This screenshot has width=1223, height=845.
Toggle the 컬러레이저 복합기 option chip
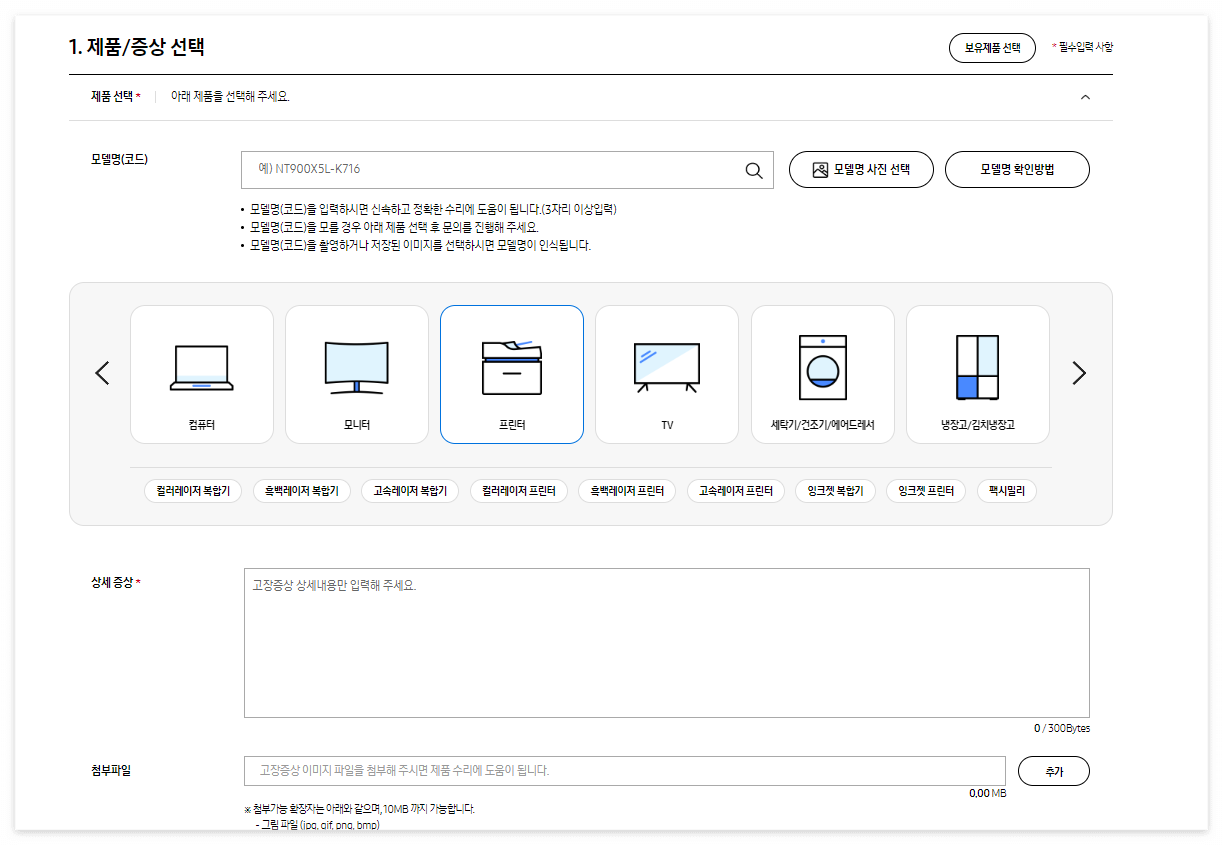[192, 491]
